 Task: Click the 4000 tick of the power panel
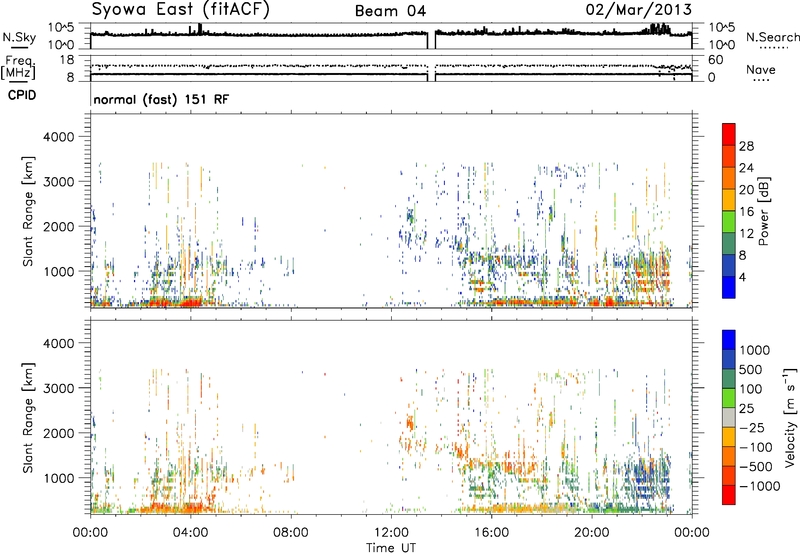coord(58,137)
